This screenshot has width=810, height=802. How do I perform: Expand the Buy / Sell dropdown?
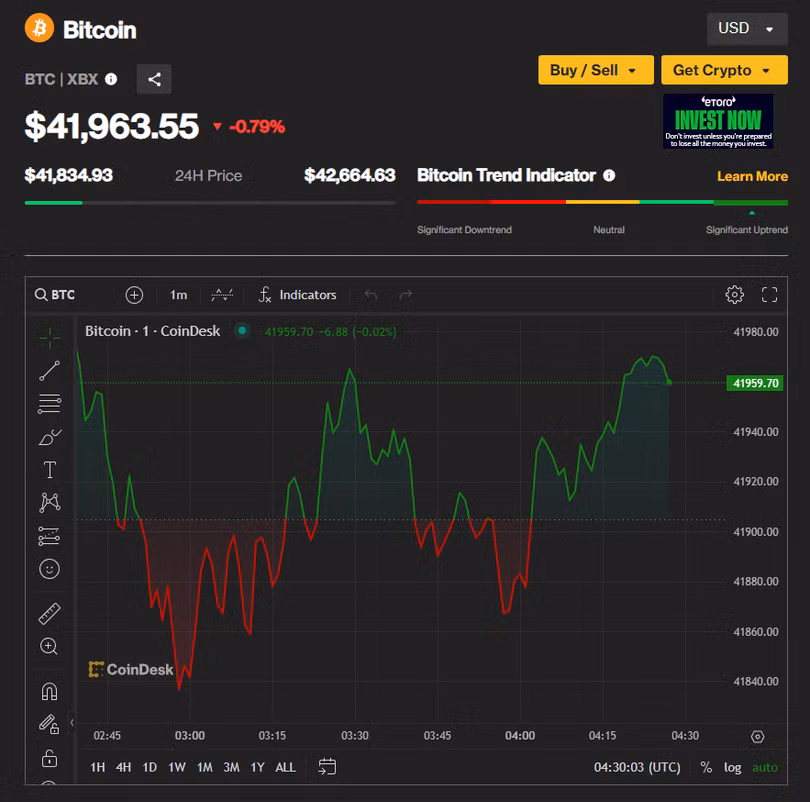[595, 70]
